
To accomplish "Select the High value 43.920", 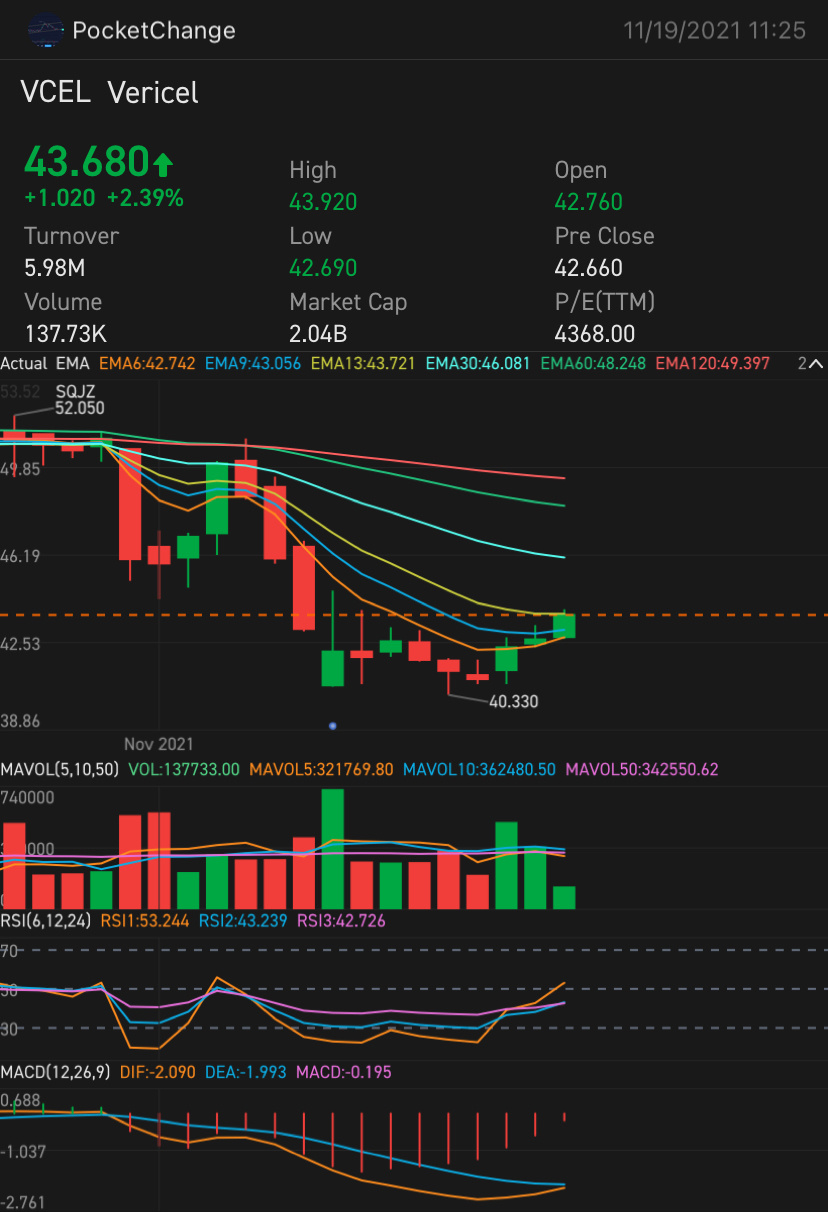I will point(323,202).
